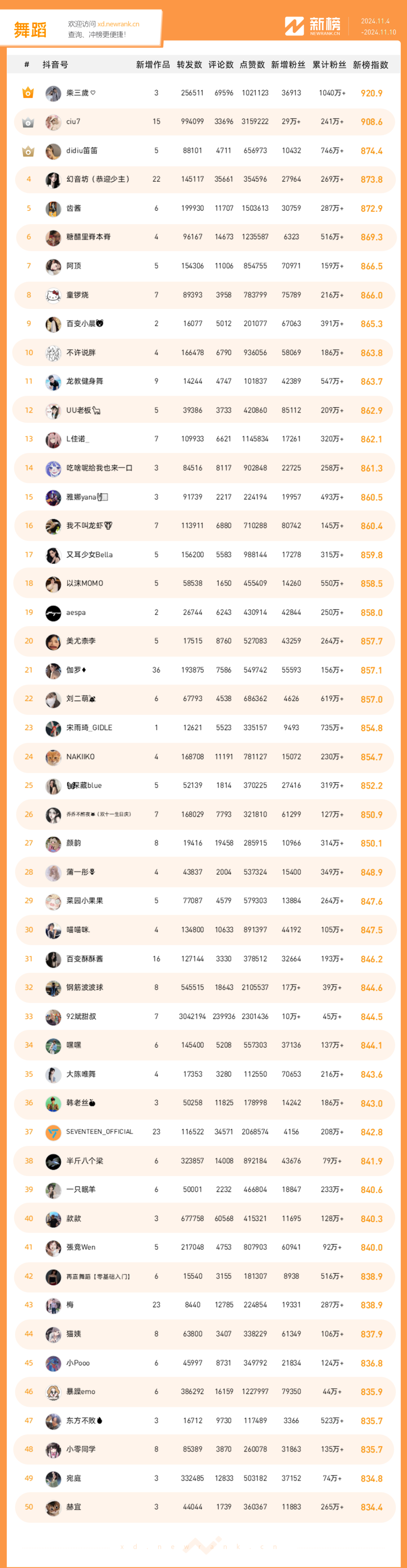Sort by the 新榜指数 column header

(370, 65)
